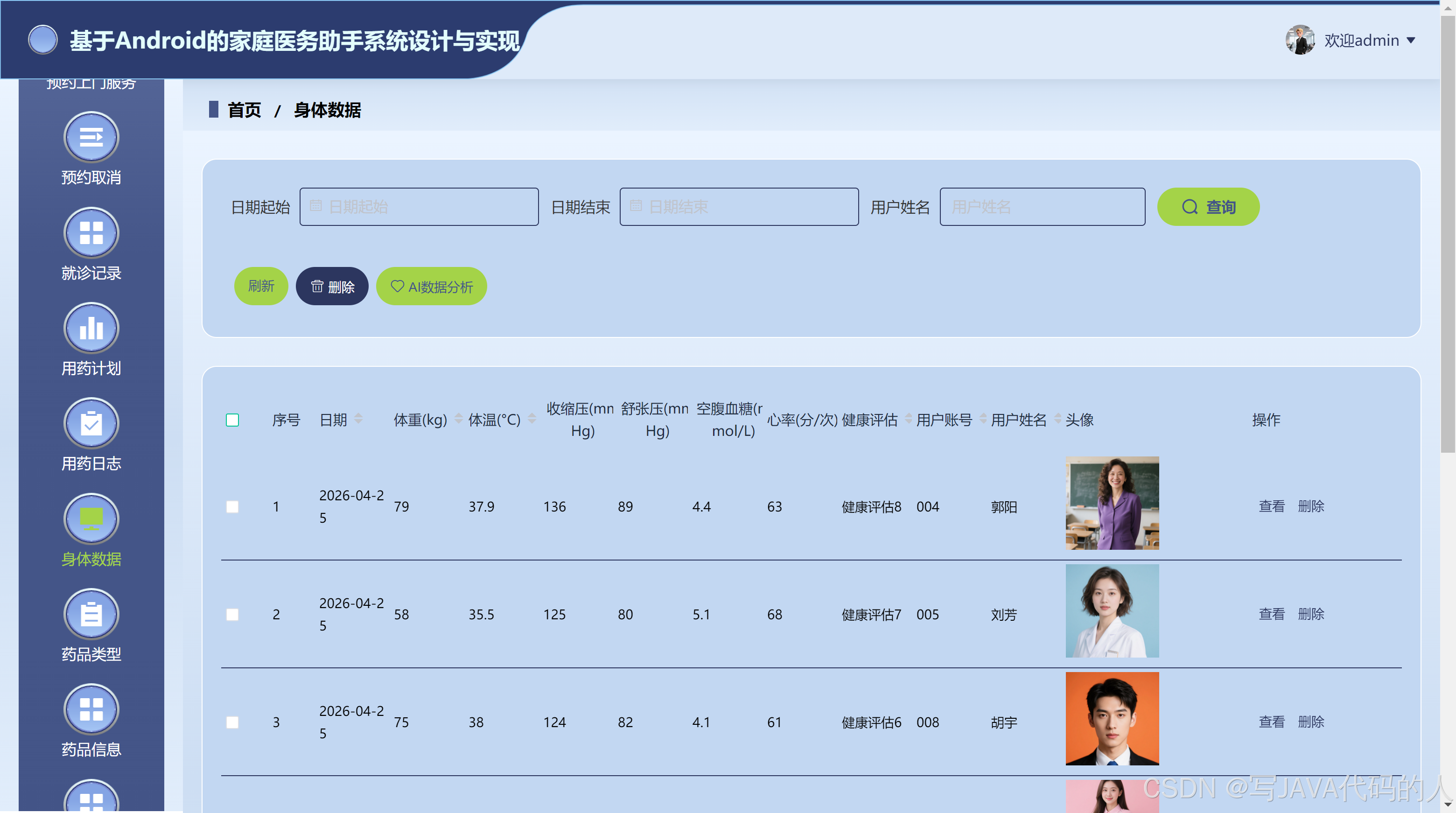This screenshot has height=813, width=1456.
Task: Open the 药品类型 document icon
Action: click(91, 613)
